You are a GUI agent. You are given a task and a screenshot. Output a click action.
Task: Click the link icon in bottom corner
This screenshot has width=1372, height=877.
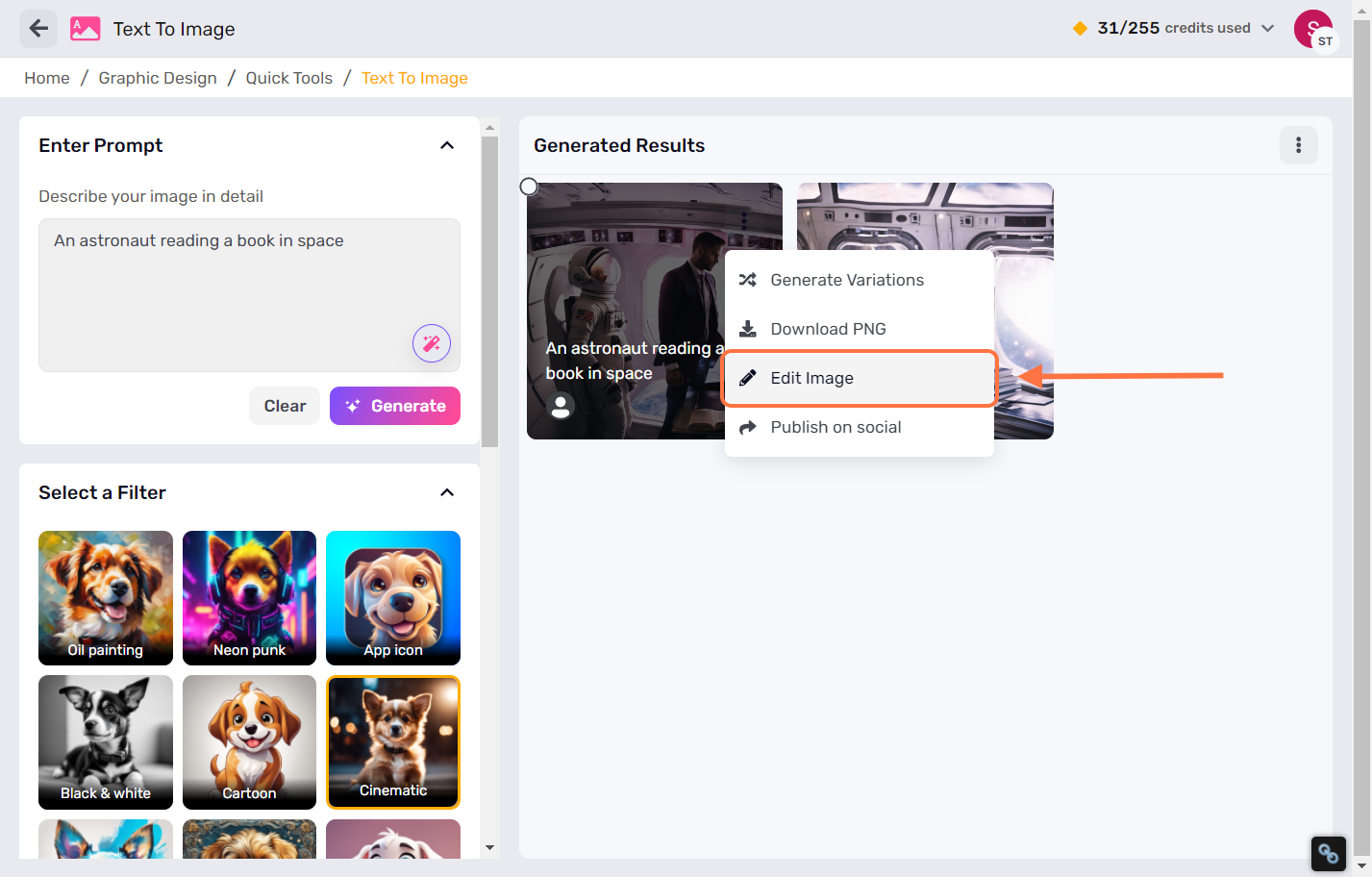(1328, 853)
